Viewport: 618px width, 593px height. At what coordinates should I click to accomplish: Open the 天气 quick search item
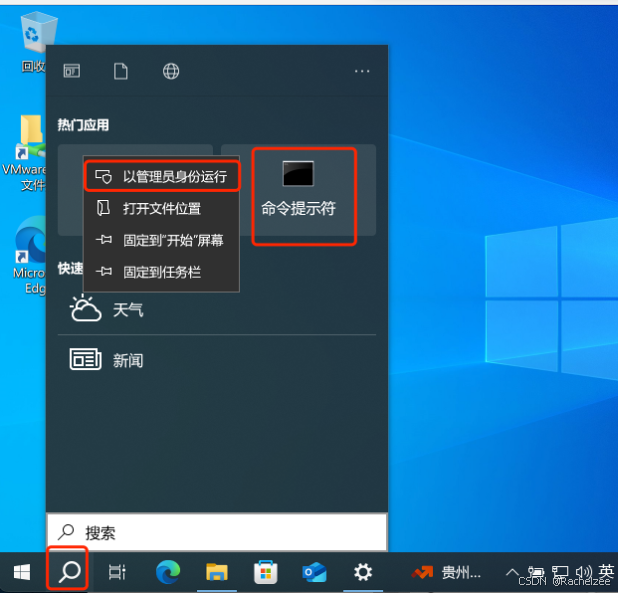pyautogui.click(x=217, y=310)
